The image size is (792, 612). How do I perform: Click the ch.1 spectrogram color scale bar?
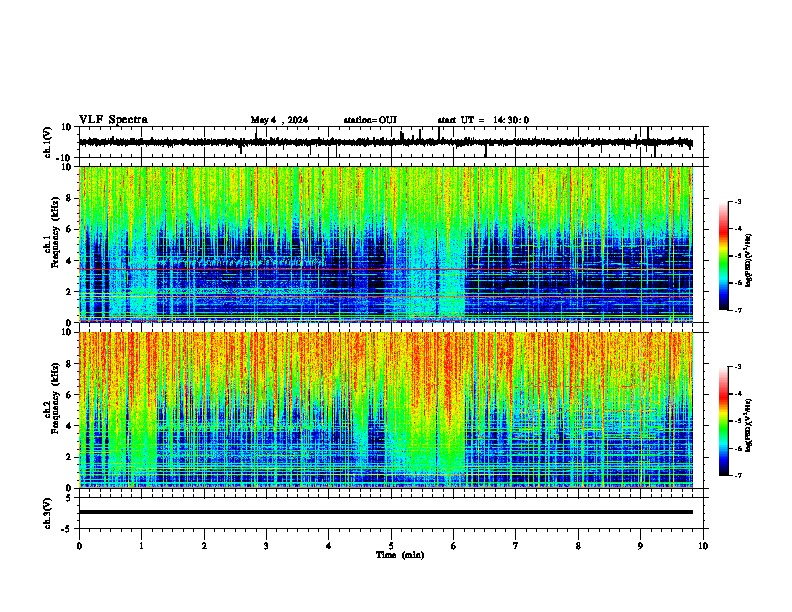point(723,256)
